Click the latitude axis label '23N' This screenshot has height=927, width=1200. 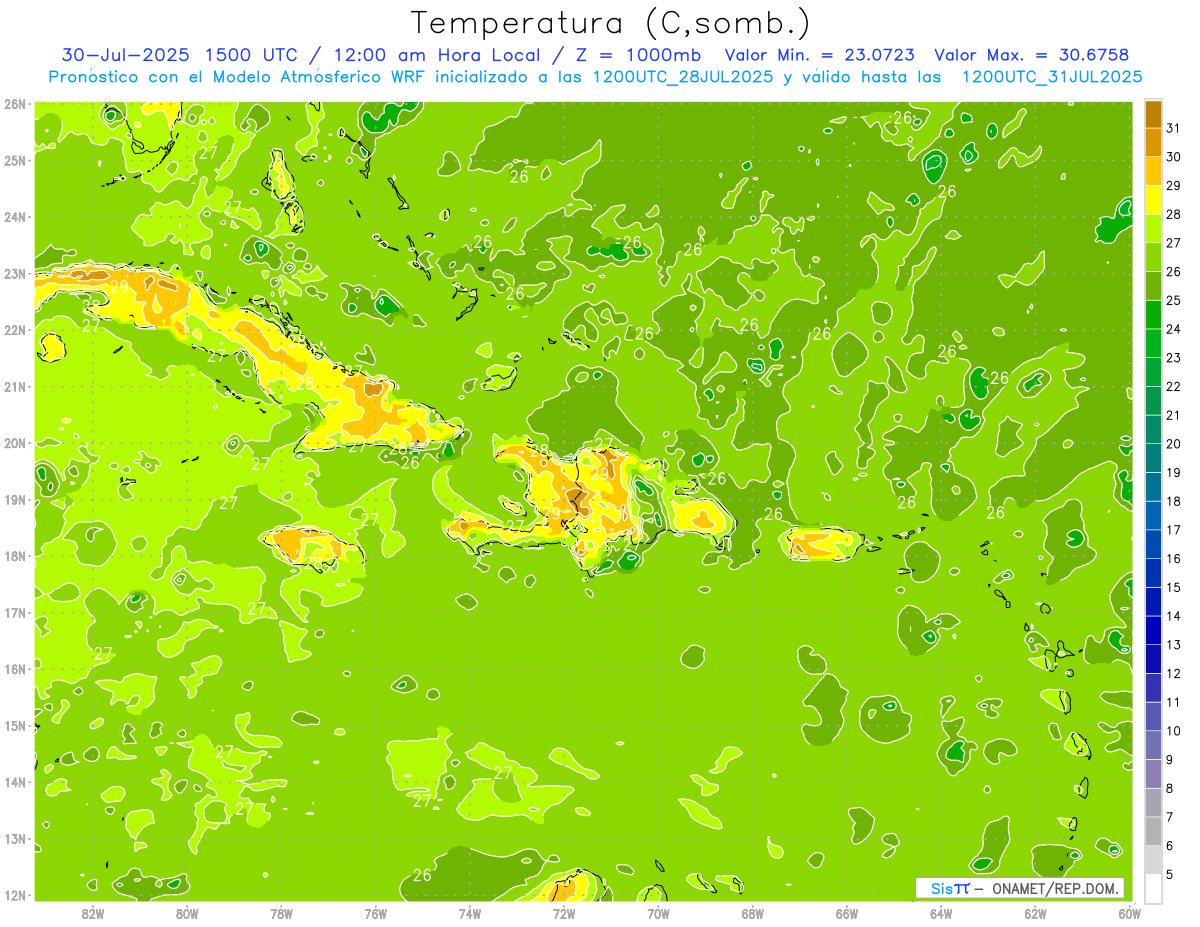pyautogui.click(x=14, y=273)
